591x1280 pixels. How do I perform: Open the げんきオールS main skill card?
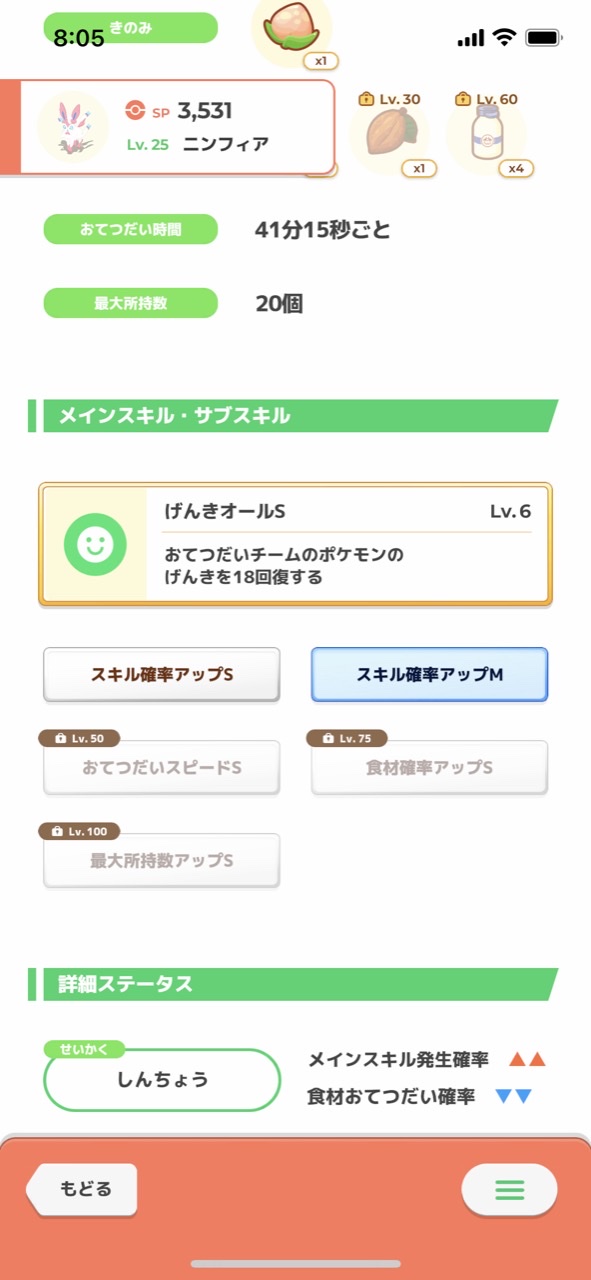295,544
